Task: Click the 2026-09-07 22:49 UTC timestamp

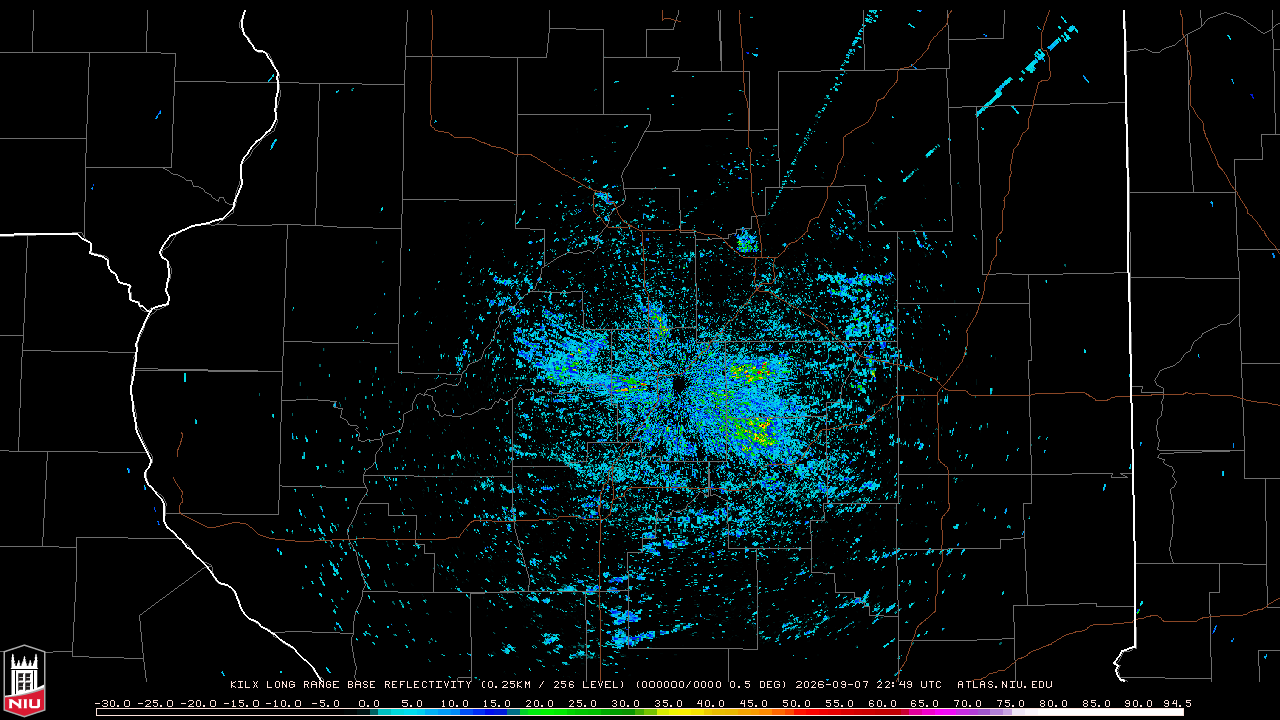Action: click(868, 685)
